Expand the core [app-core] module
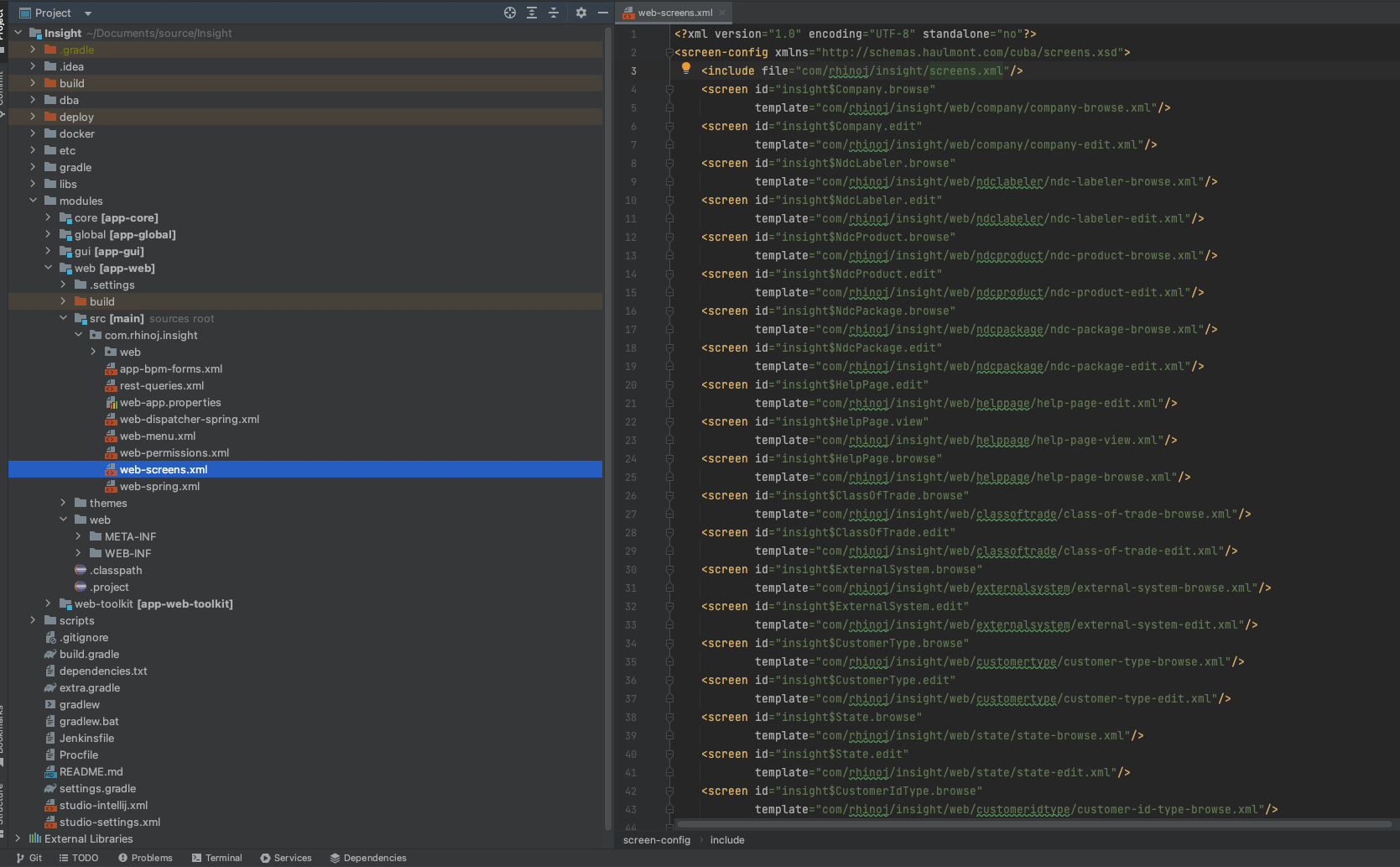 tap(48, 217)
